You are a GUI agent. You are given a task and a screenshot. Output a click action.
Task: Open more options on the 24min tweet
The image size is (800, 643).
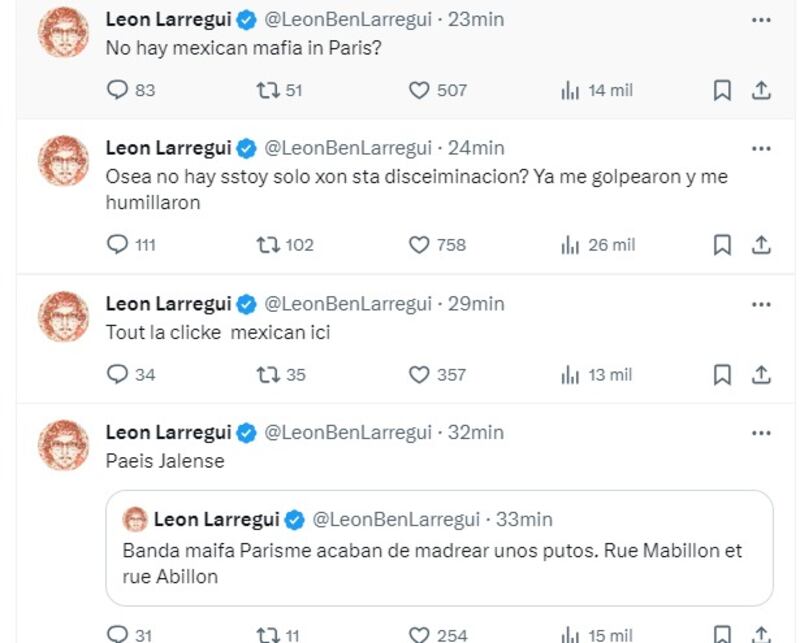coord(761,149)
